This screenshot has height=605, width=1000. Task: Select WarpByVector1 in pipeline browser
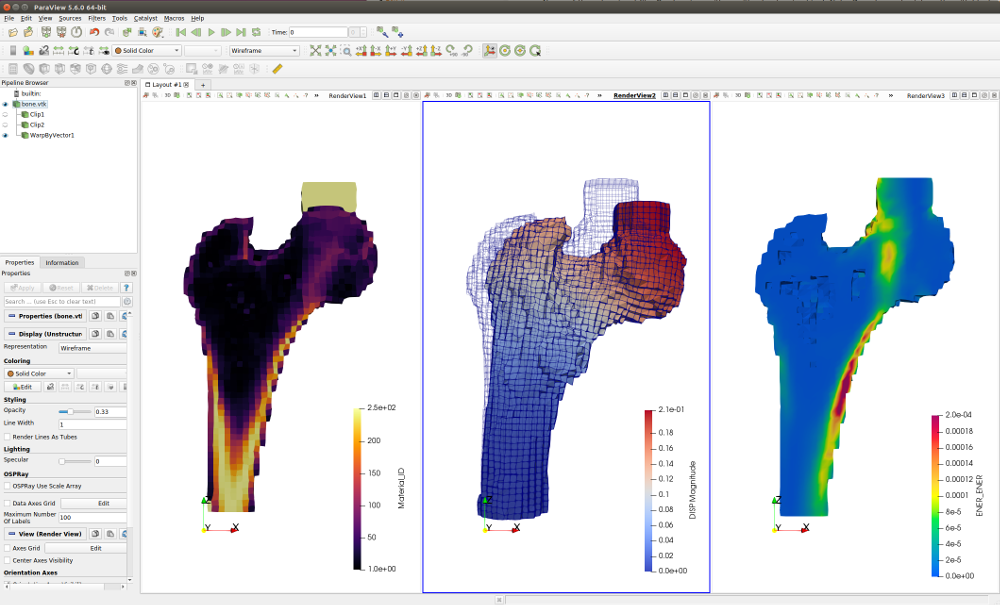52,136
